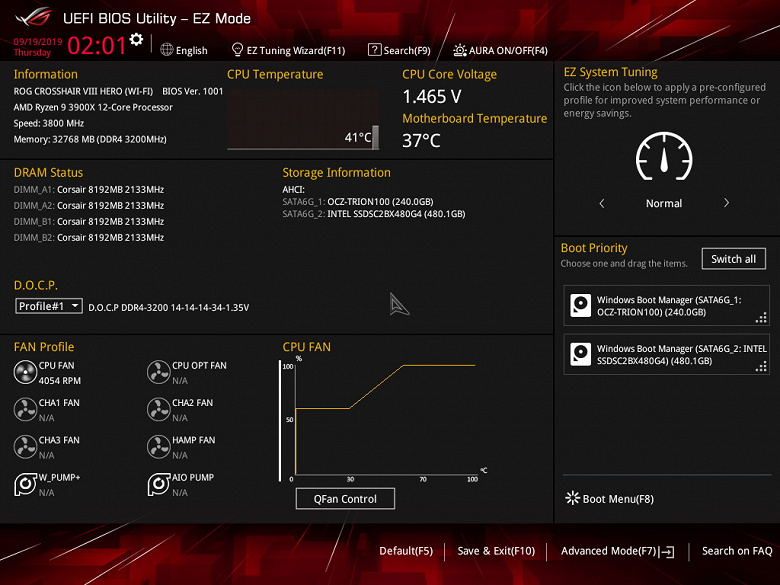Open the D.O.C.P. Profile#1 dropdown
The image size is (780, 585).
tap(49, 306)
